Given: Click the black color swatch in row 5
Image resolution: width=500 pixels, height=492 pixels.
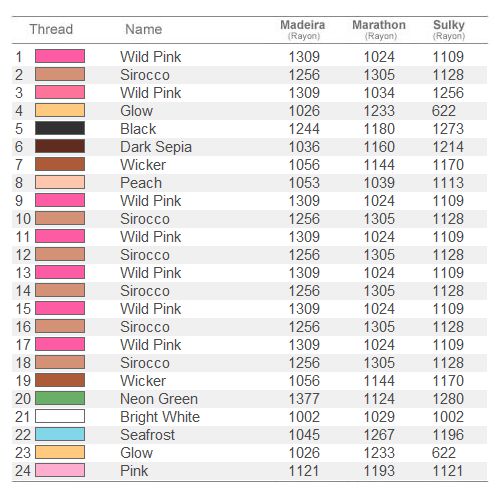Looking at the screenshot, I should [60, 128].
